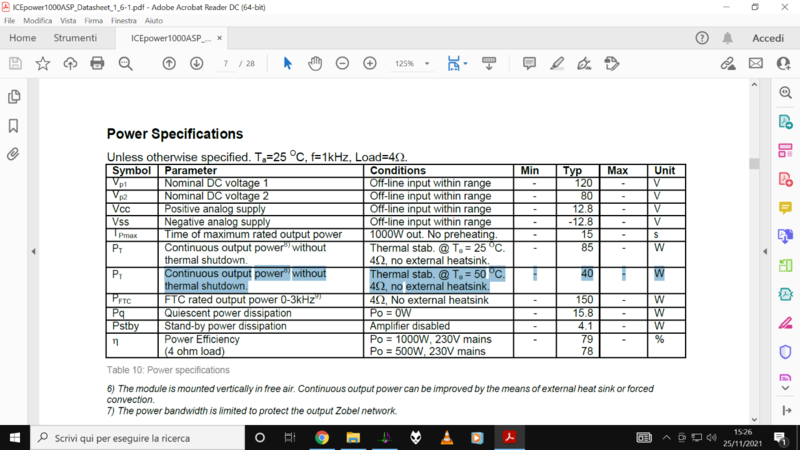Open the Modifica menu
This screenshot has width=800, height=450.
(x=38, y=21)
